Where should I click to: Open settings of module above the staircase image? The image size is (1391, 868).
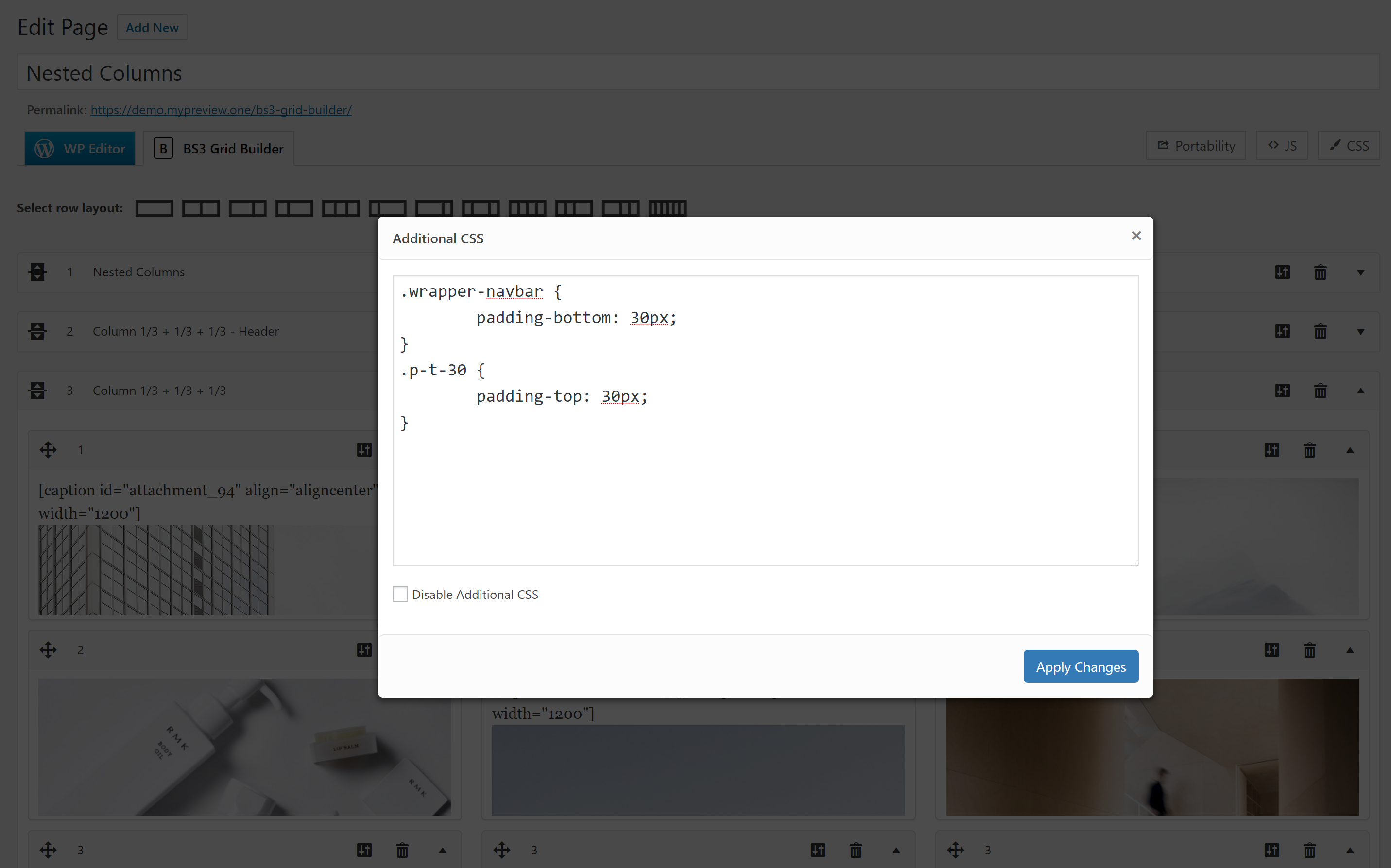tap(1271, 650)
